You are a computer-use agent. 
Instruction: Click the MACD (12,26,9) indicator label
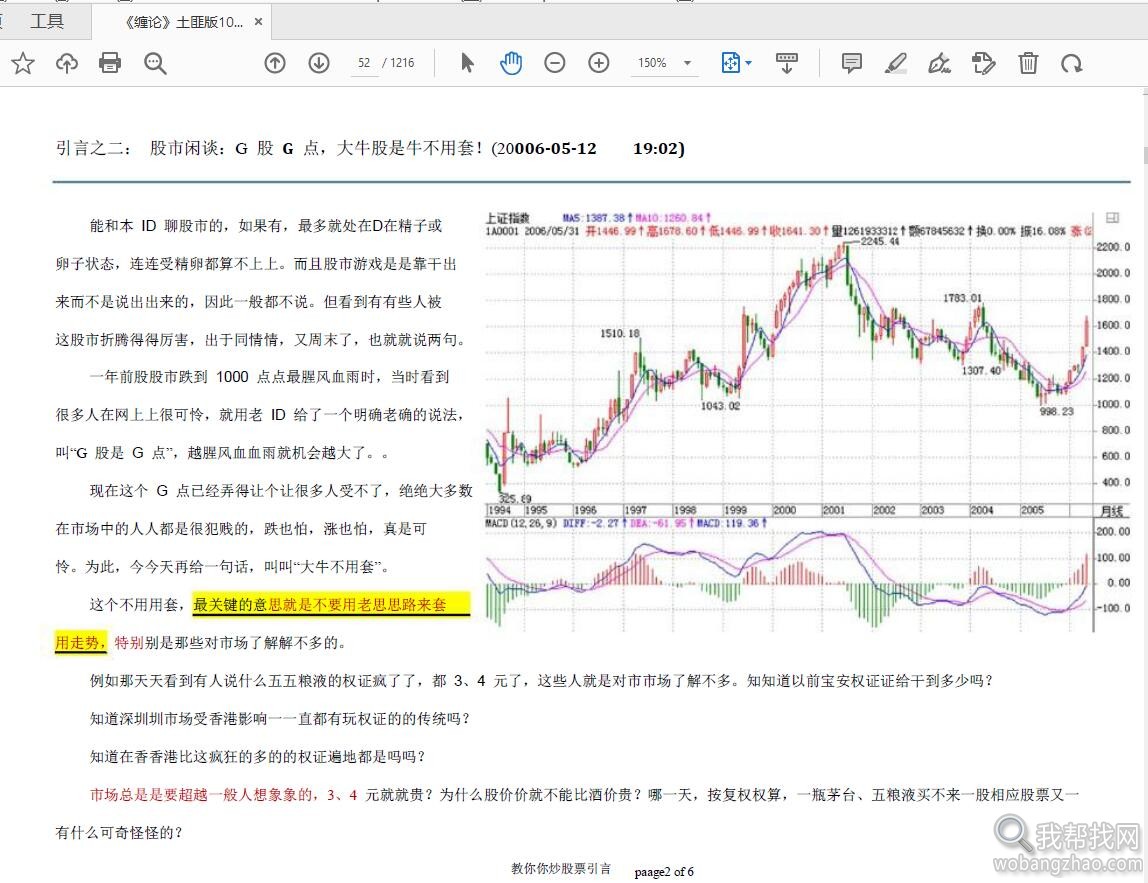[521, 523]
